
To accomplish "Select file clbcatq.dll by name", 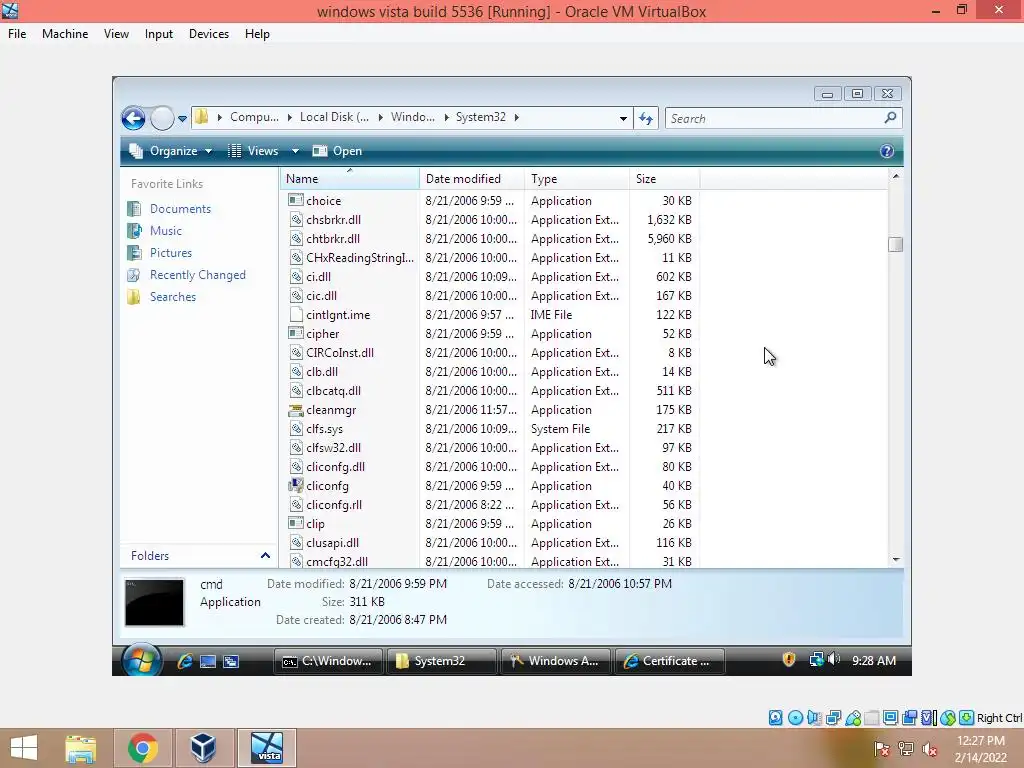I will pyautogui.click(x=334, y=391).
